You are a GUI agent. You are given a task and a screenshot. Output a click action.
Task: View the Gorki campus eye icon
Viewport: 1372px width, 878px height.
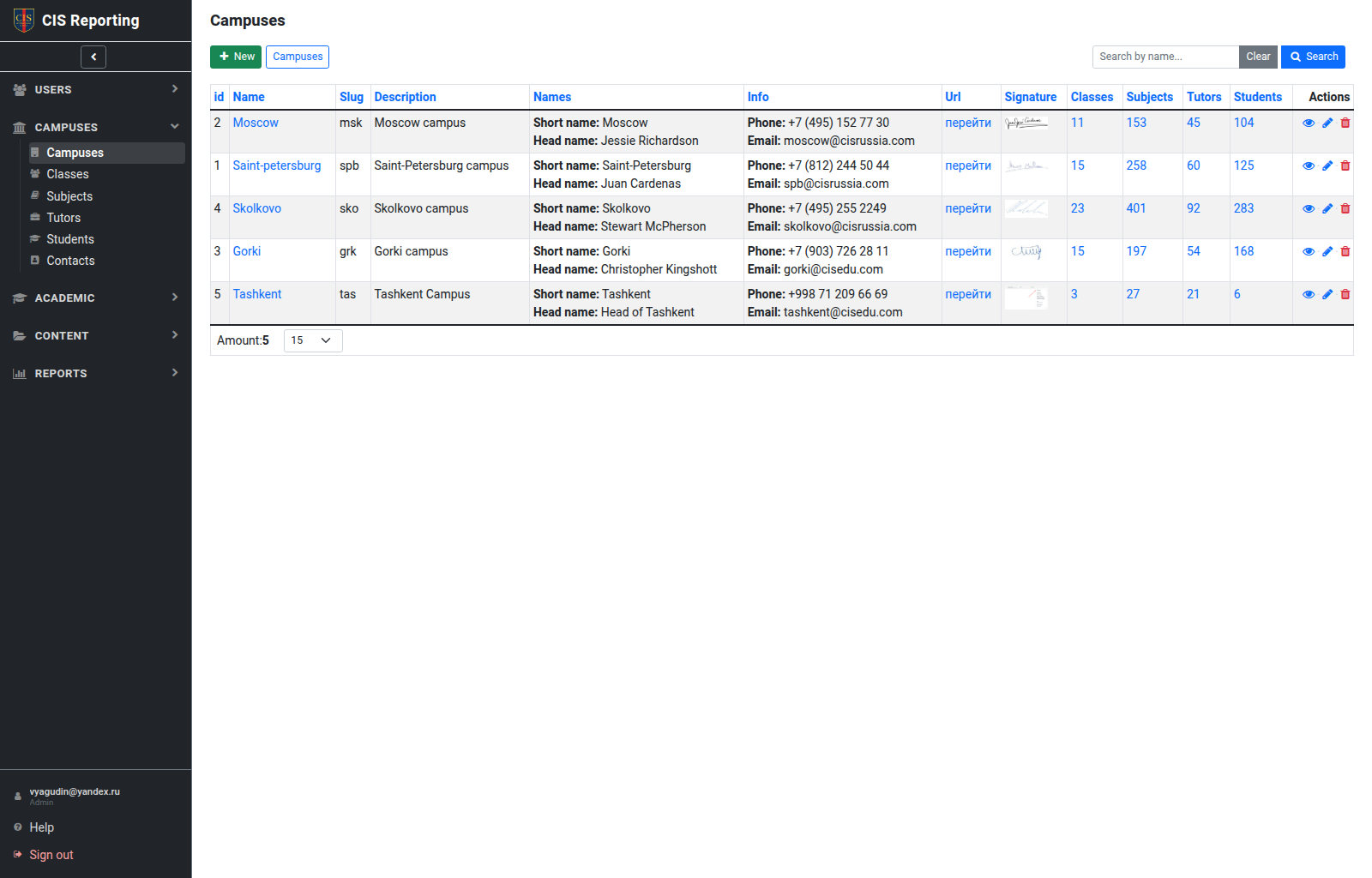(1309, 251)
